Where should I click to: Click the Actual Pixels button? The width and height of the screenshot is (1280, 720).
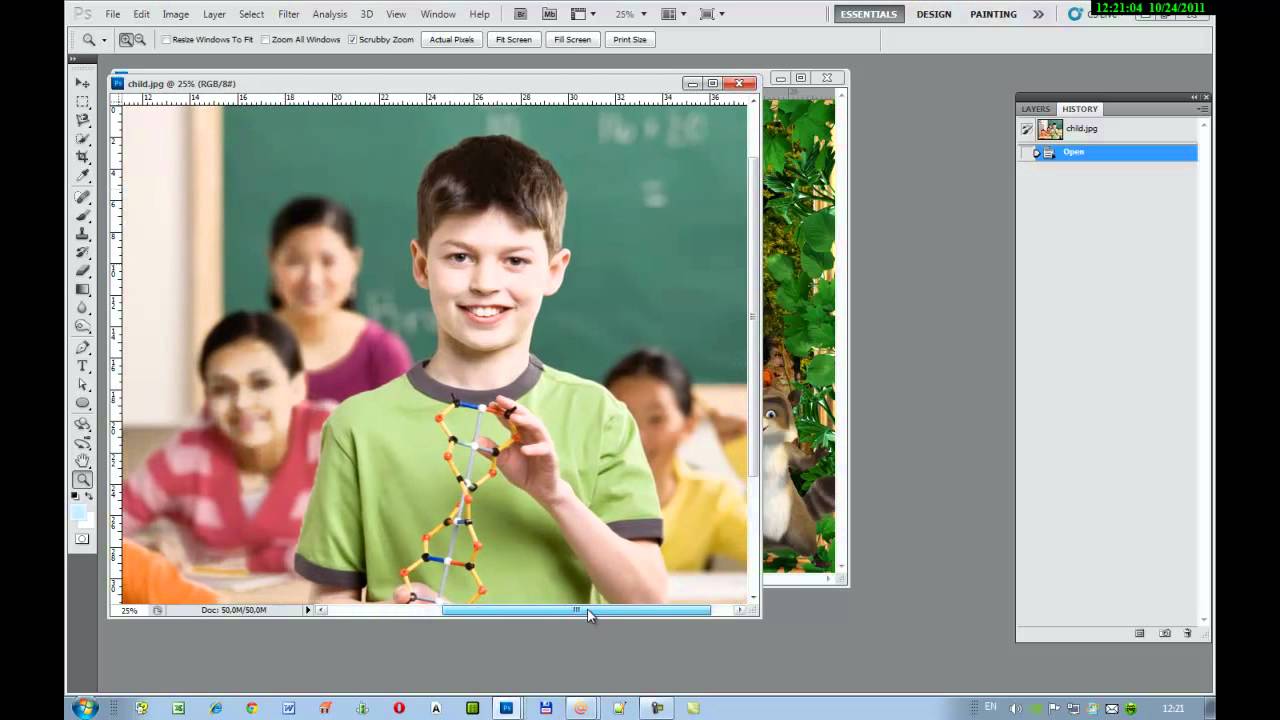click(452, 40)
